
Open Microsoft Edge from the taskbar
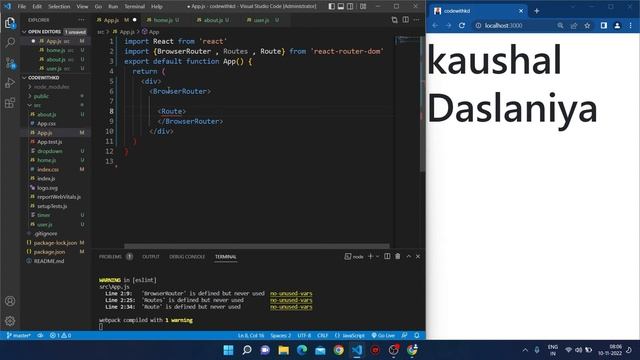302,350
